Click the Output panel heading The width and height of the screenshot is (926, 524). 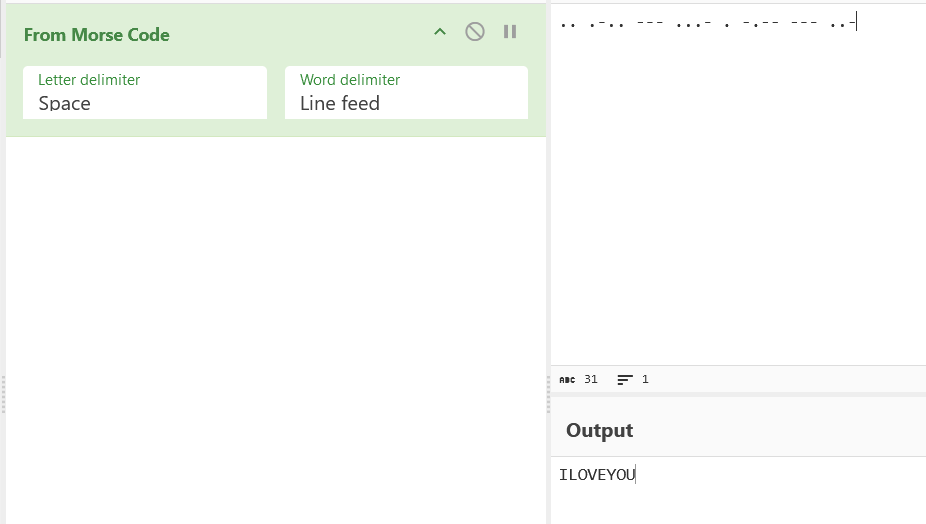click(x=599, y=430)
